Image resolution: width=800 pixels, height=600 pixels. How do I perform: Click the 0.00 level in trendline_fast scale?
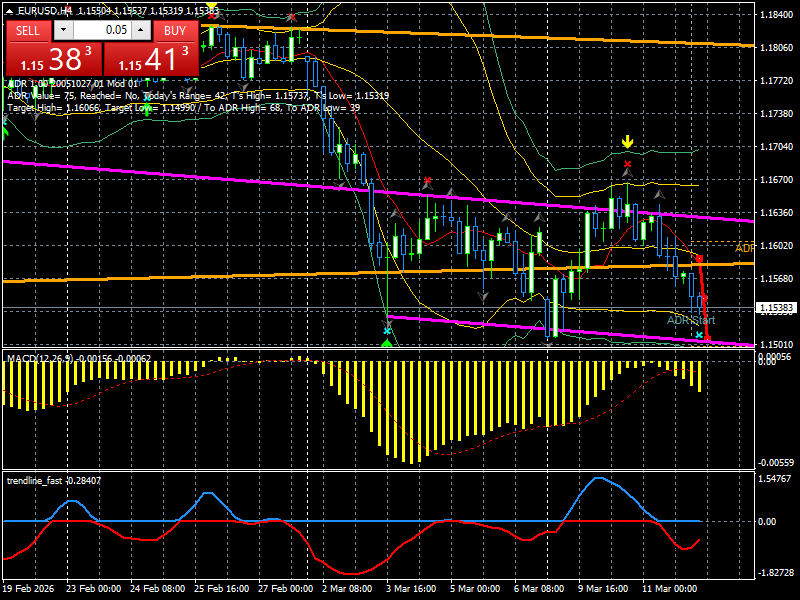click(767, 521)
